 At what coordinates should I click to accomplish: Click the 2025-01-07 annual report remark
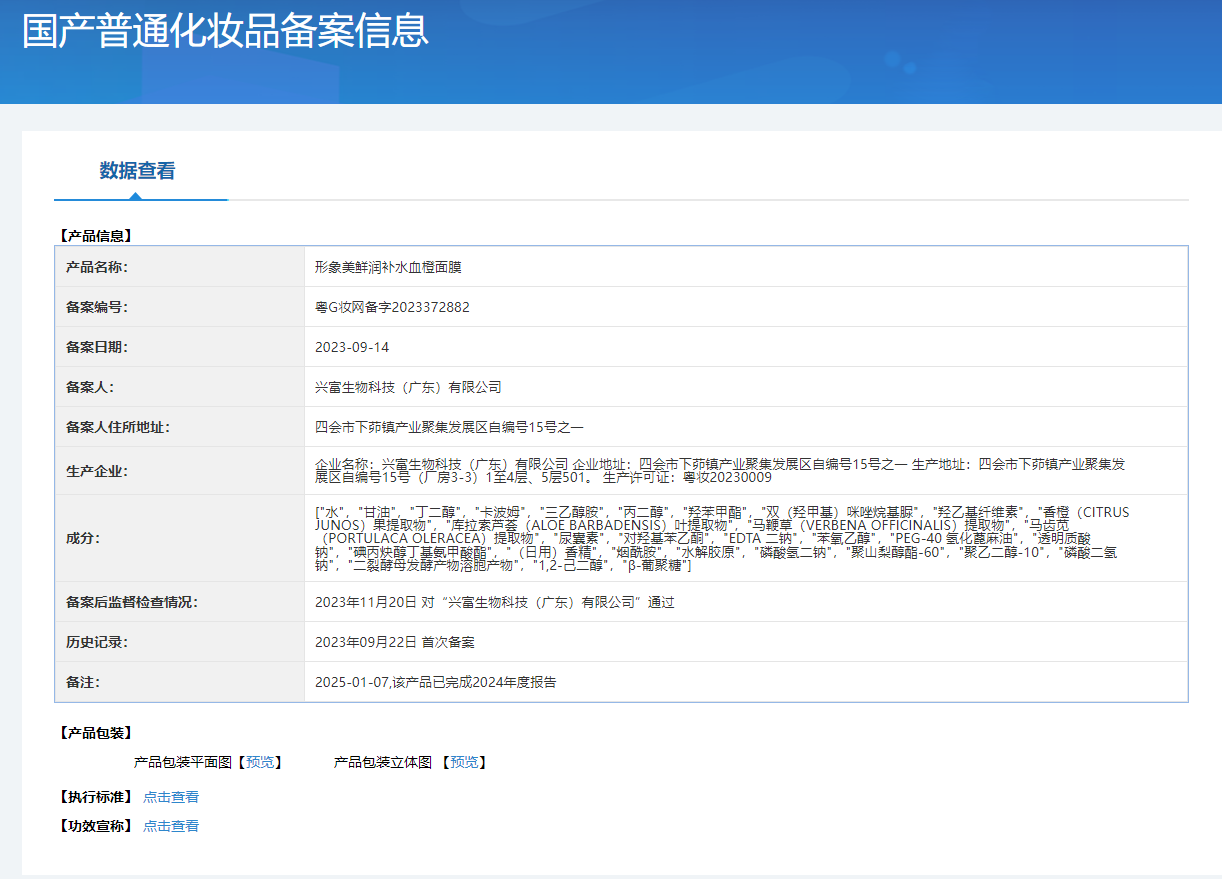435,682
